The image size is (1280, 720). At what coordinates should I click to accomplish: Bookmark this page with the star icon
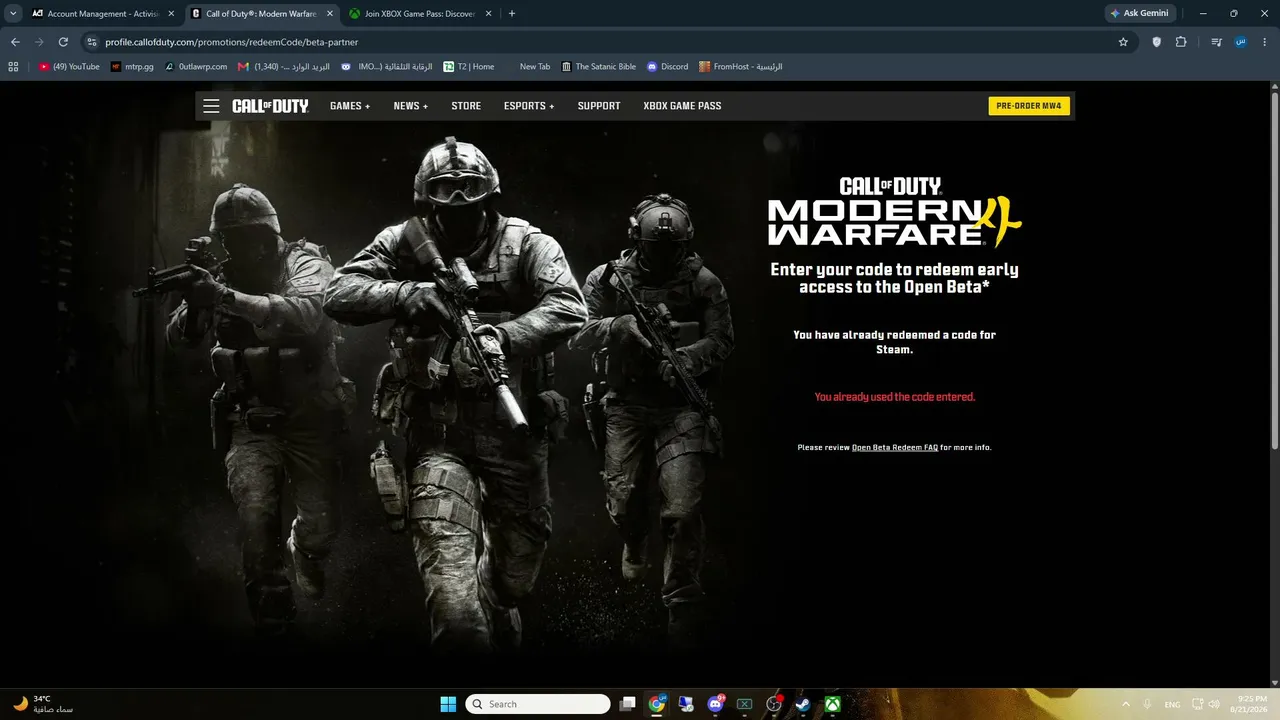click(x=1123, y=42)
